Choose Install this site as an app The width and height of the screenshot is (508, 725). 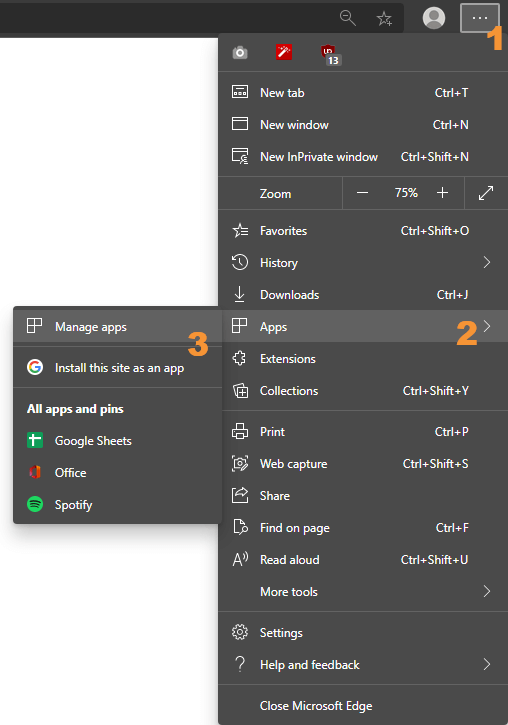pyautogui.click(x=118, y=368)
